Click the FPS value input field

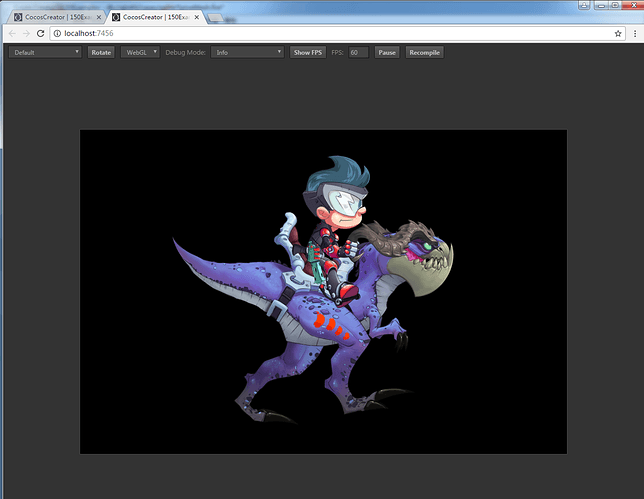[359, 52]
